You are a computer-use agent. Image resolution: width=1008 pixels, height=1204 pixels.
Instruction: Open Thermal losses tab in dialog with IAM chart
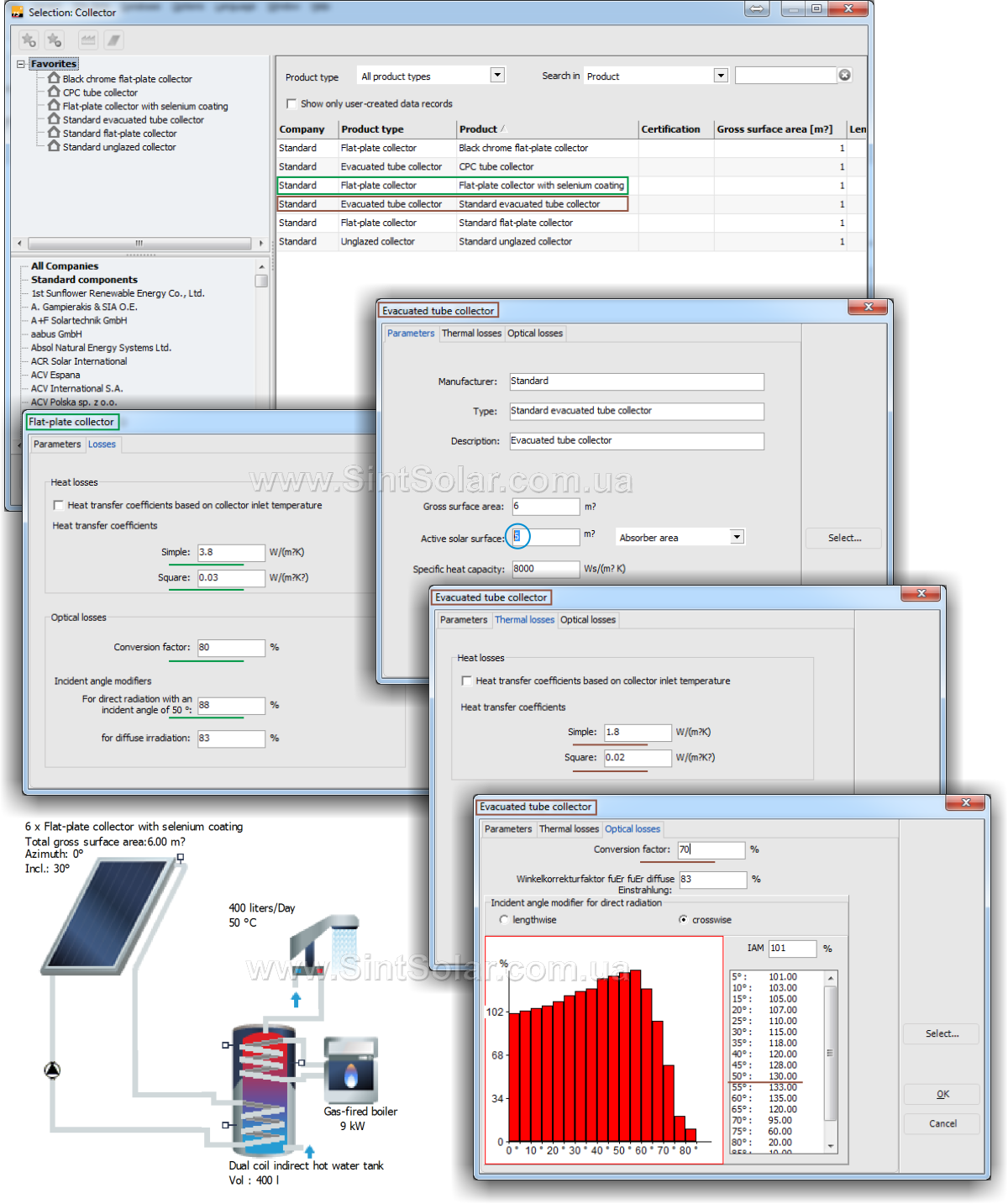[x=569, y=829]
